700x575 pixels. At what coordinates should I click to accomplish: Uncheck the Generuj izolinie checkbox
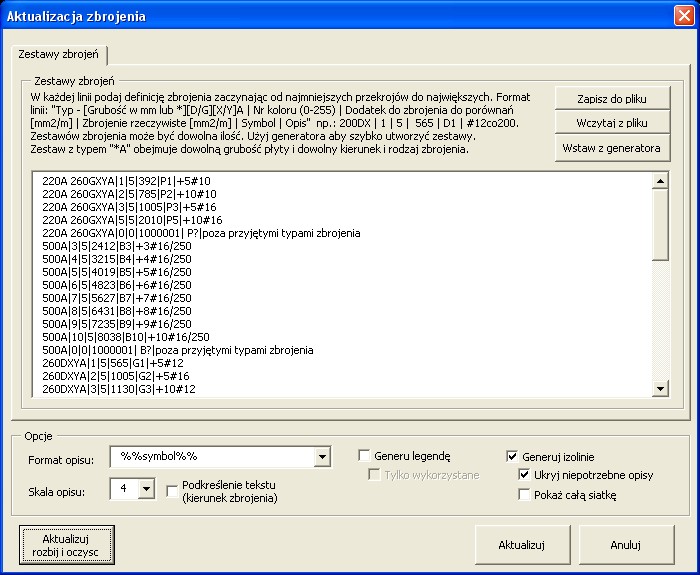[x=513, y=456]
